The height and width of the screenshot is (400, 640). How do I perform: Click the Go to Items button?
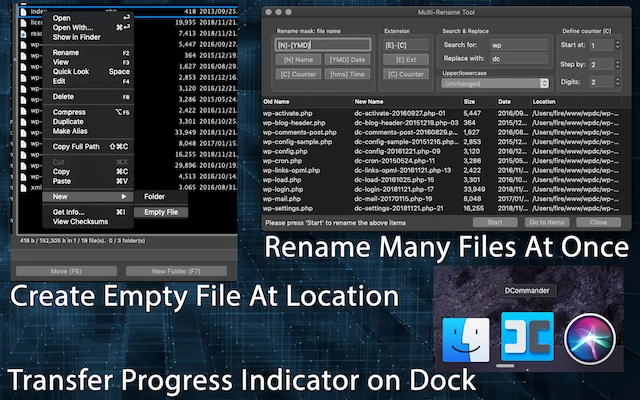[547, 222]
